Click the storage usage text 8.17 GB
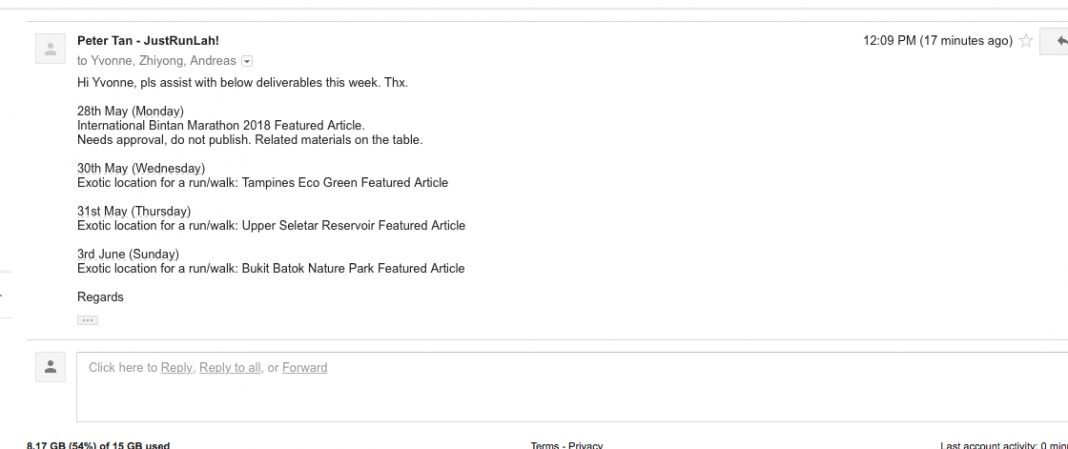The image size is (1068, 449). [x=98, y=445]
